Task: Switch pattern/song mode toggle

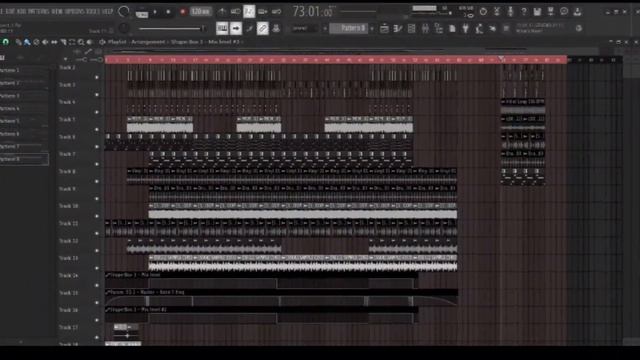Action: (x=142, y=13)
